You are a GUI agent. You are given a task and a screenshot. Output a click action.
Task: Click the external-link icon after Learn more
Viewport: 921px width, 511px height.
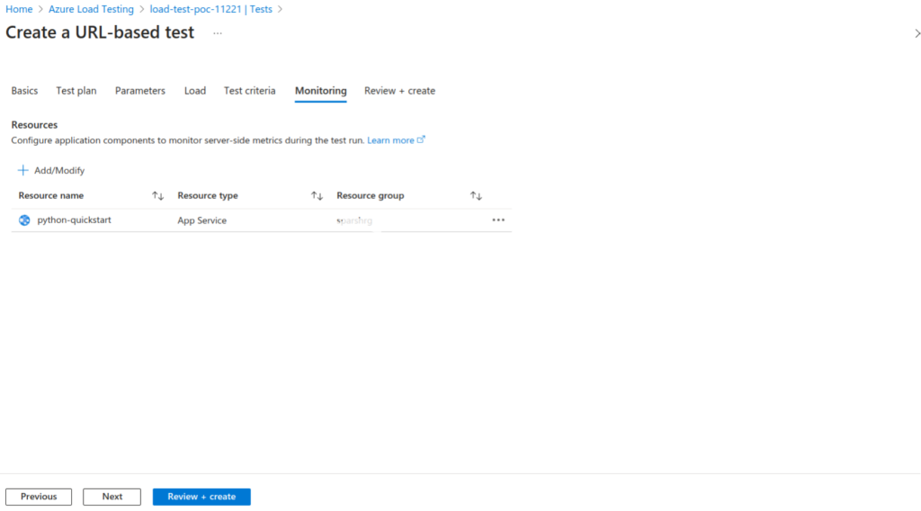coord(421,140)
